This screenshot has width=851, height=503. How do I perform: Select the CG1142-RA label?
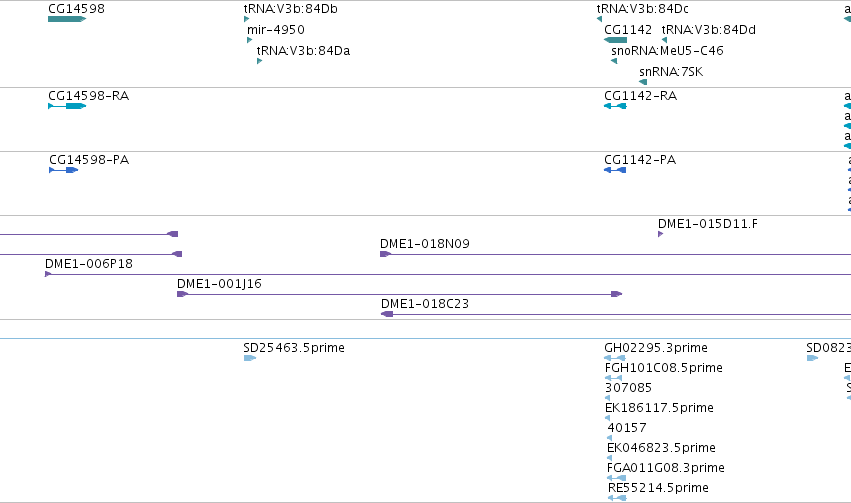(640, 96)
